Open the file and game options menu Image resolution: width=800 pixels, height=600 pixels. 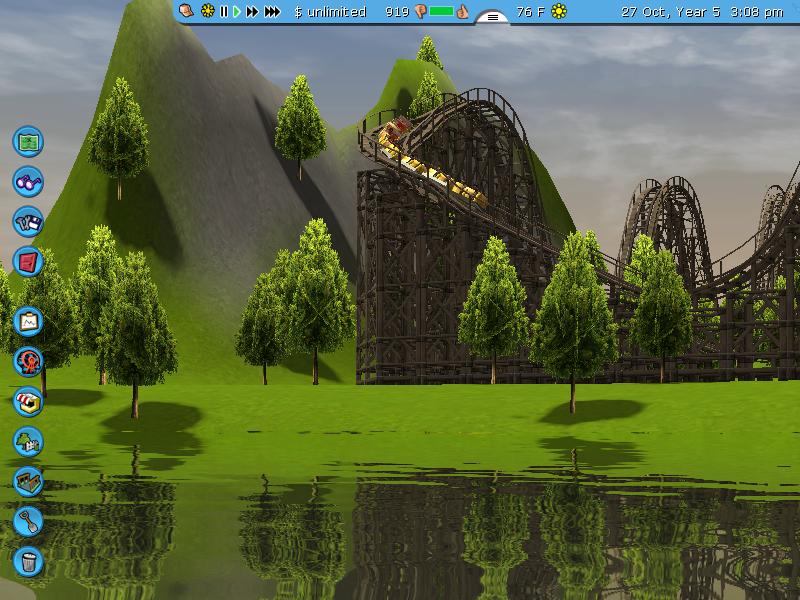(28, 222)
